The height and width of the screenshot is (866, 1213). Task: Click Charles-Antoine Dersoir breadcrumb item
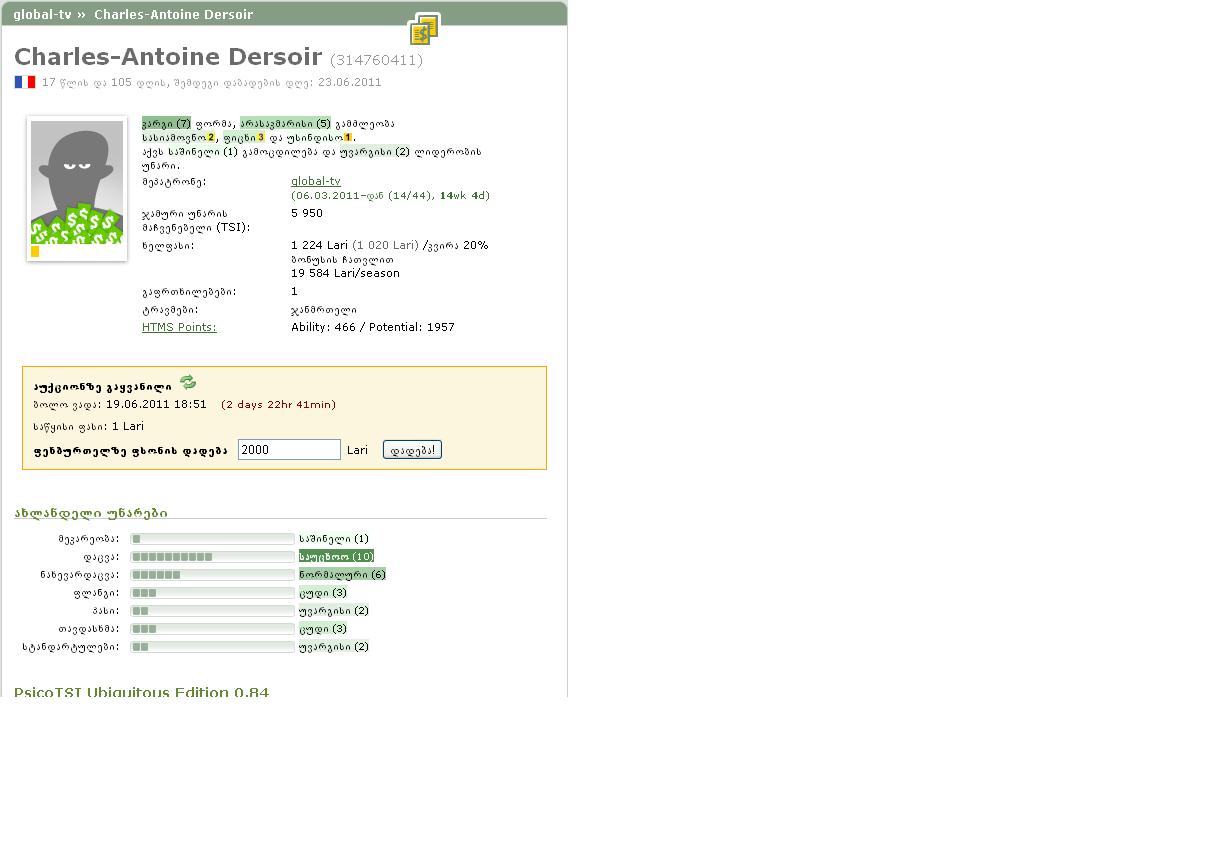173,15
